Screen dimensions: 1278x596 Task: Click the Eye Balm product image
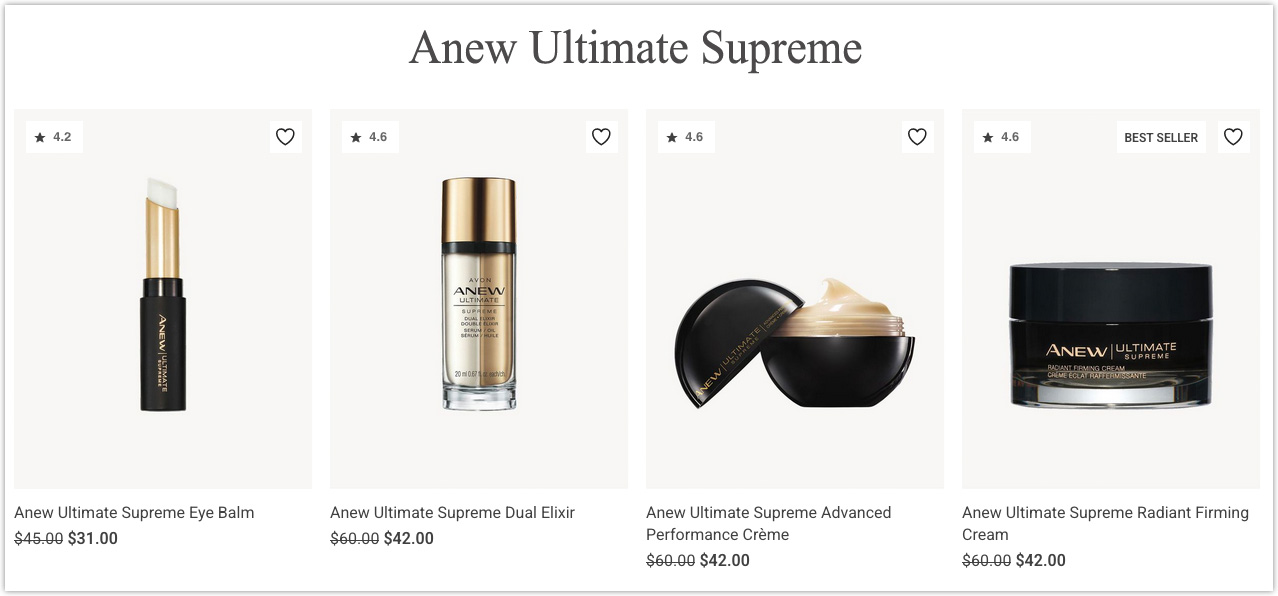tap(162, 298)
